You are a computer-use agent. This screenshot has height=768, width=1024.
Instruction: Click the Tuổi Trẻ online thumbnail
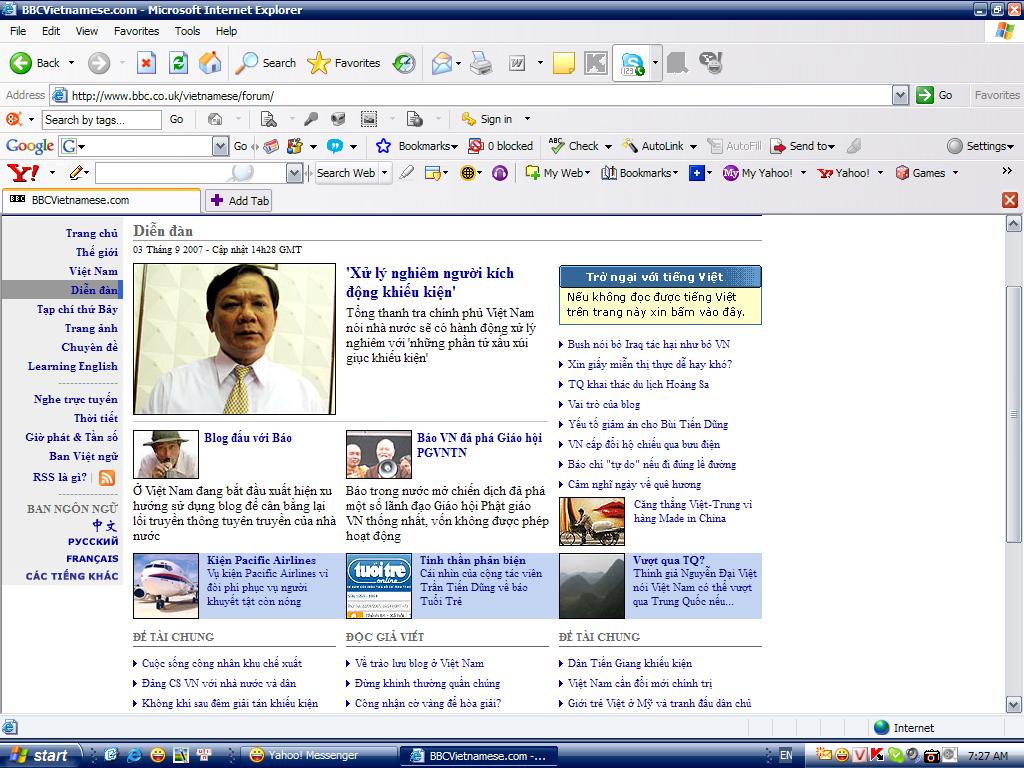[x=379, y=586]
